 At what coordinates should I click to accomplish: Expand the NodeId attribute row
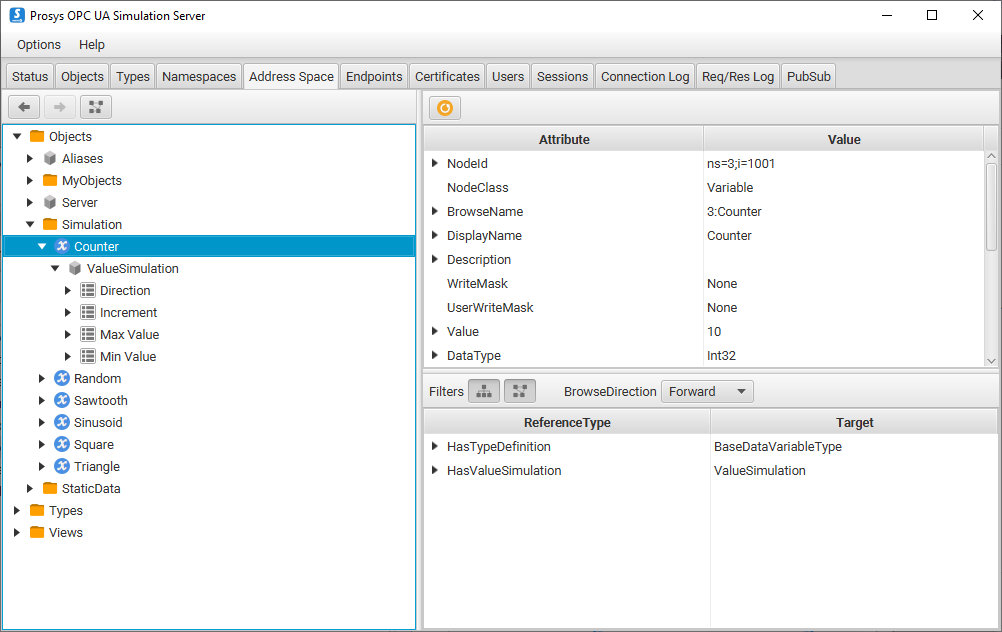[x=435, y=163]
